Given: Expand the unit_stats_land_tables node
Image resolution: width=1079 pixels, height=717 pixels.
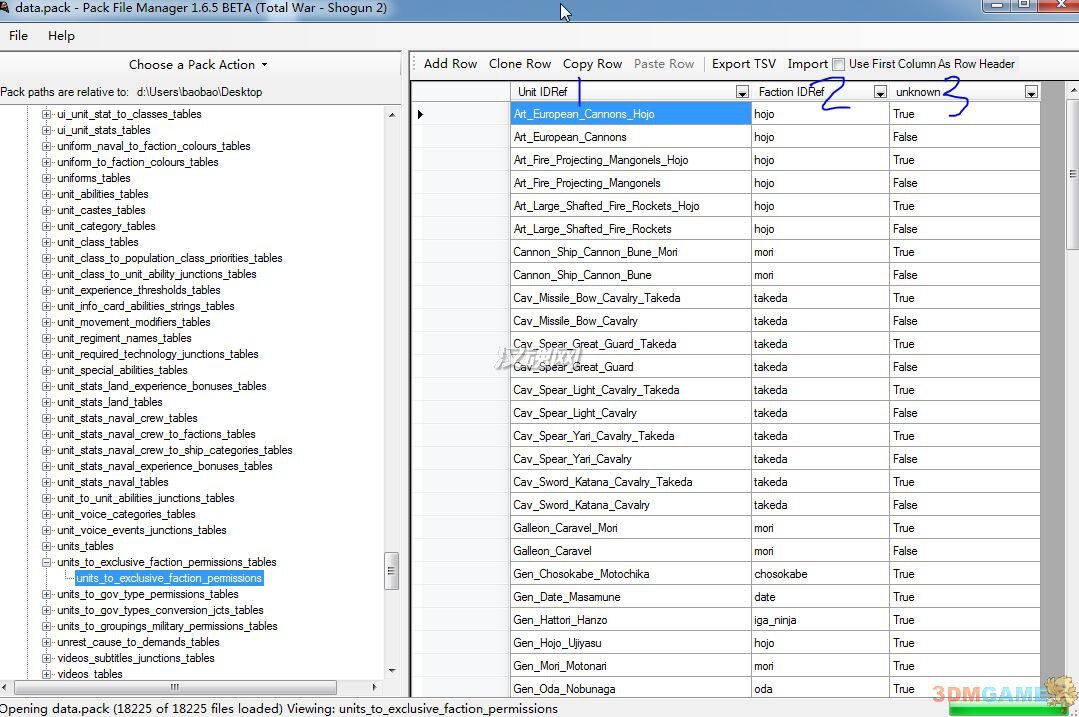Looking at the screenshot, I should pyautogui.click(x=46, y=402).
